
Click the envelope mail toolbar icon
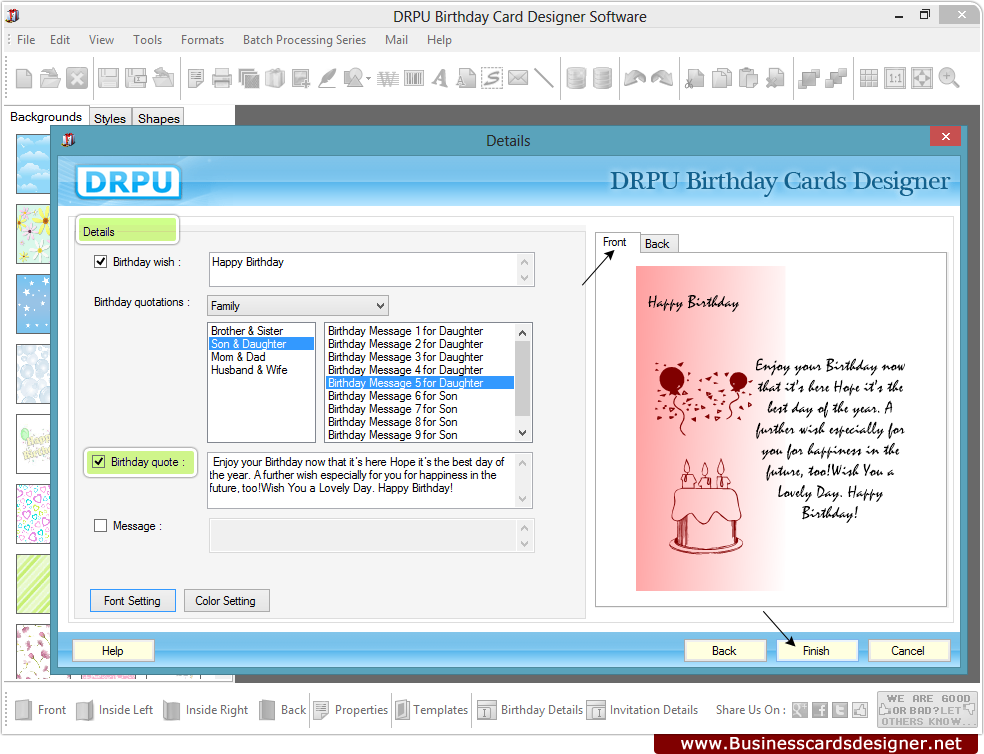(518, 78)
